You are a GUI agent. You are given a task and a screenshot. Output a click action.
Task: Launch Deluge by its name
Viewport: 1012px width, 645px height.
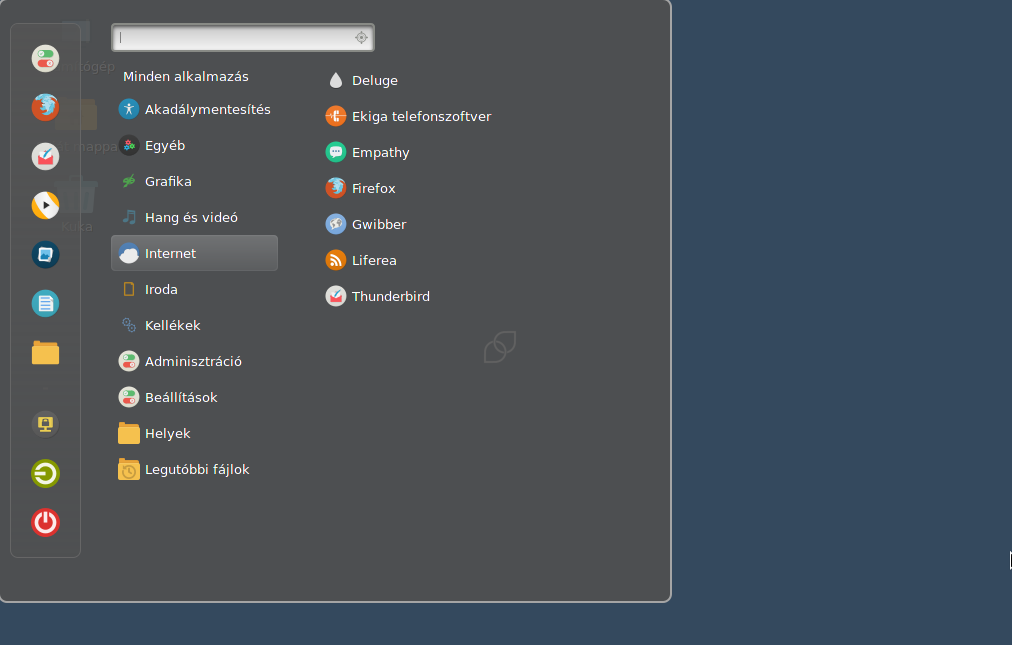[375, 81]
